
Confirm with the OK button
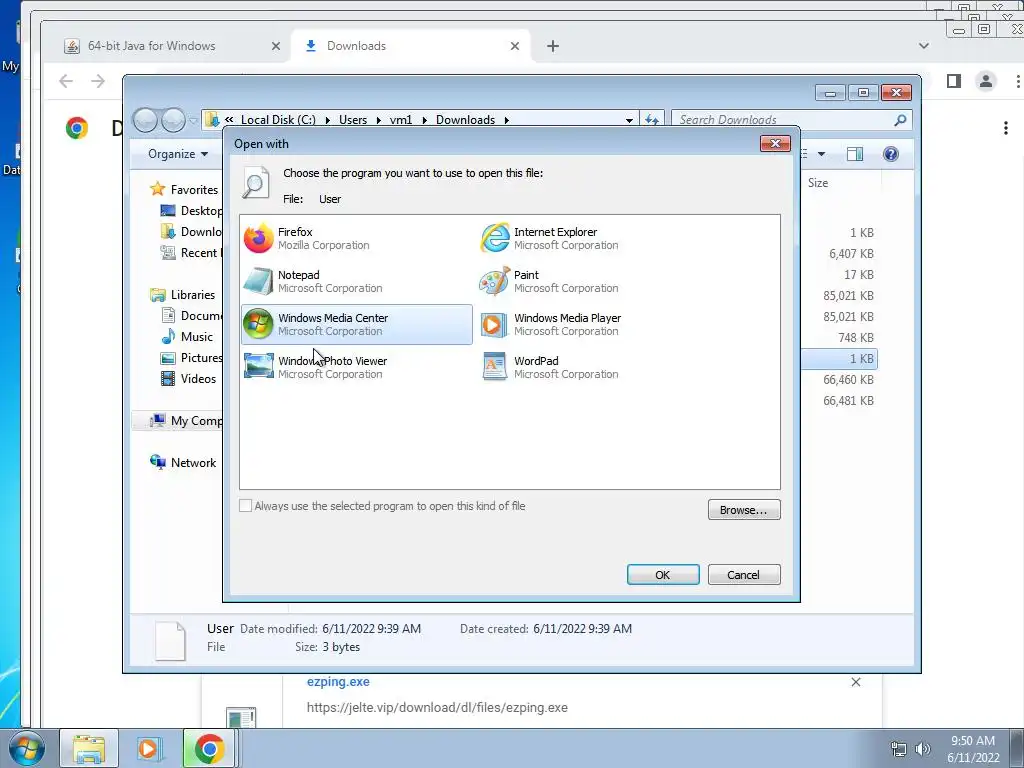(x=663, y=575)
